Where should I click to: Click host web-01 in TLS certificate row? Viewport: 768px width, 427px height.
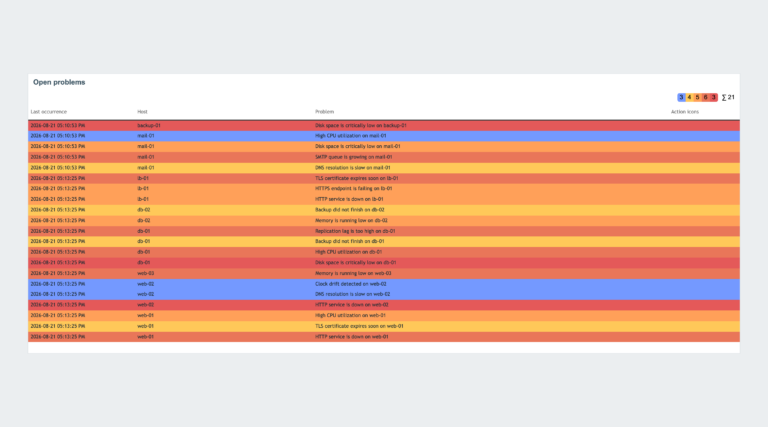coord(145,326)
